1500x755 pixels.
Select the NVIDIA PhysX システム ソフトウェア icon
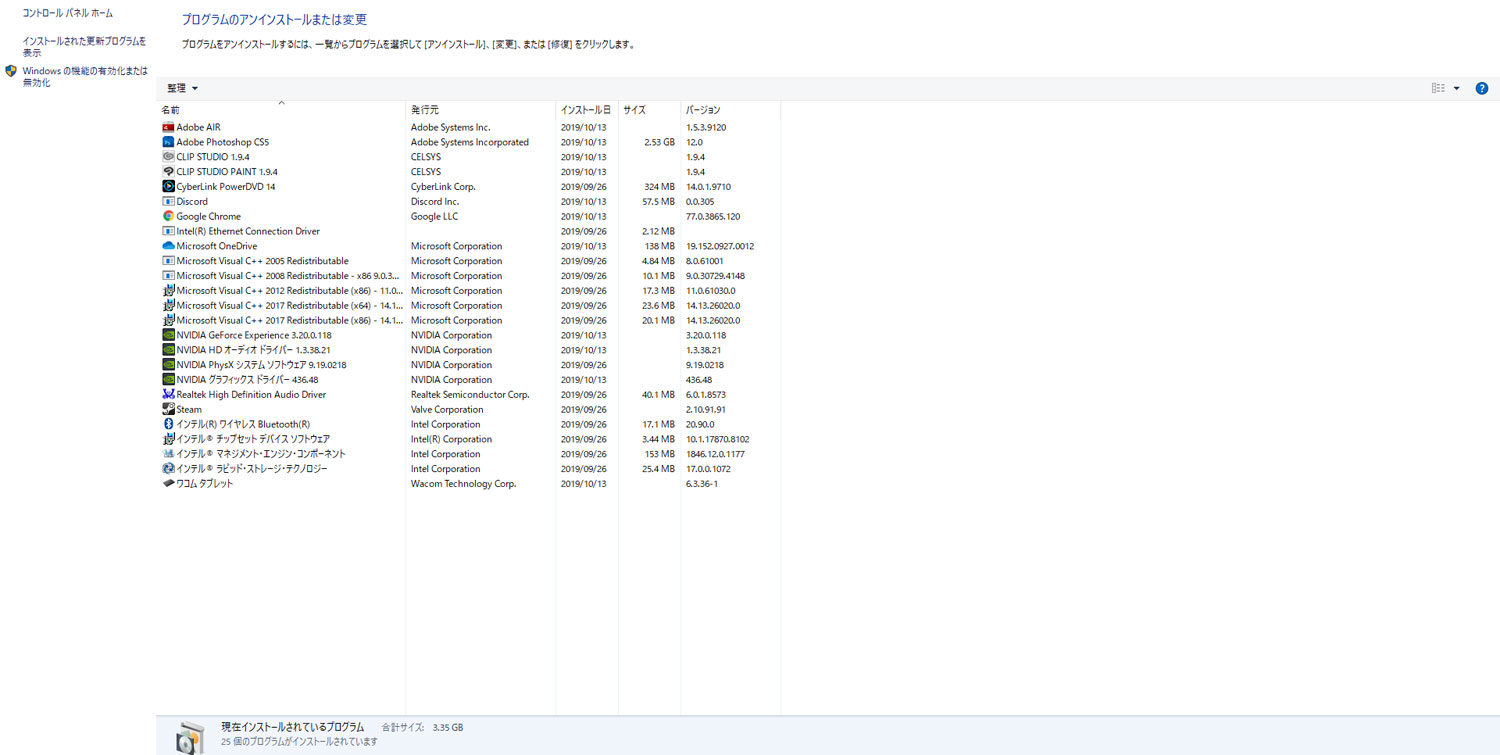tap(168, 365)
